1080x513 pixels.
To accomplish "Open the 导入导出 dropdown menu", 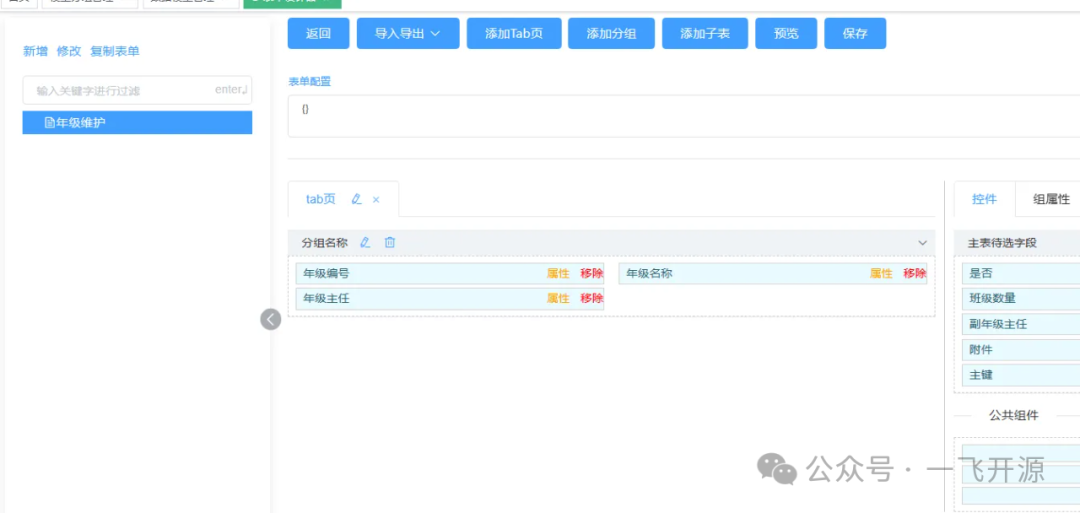I will point(408,33).
